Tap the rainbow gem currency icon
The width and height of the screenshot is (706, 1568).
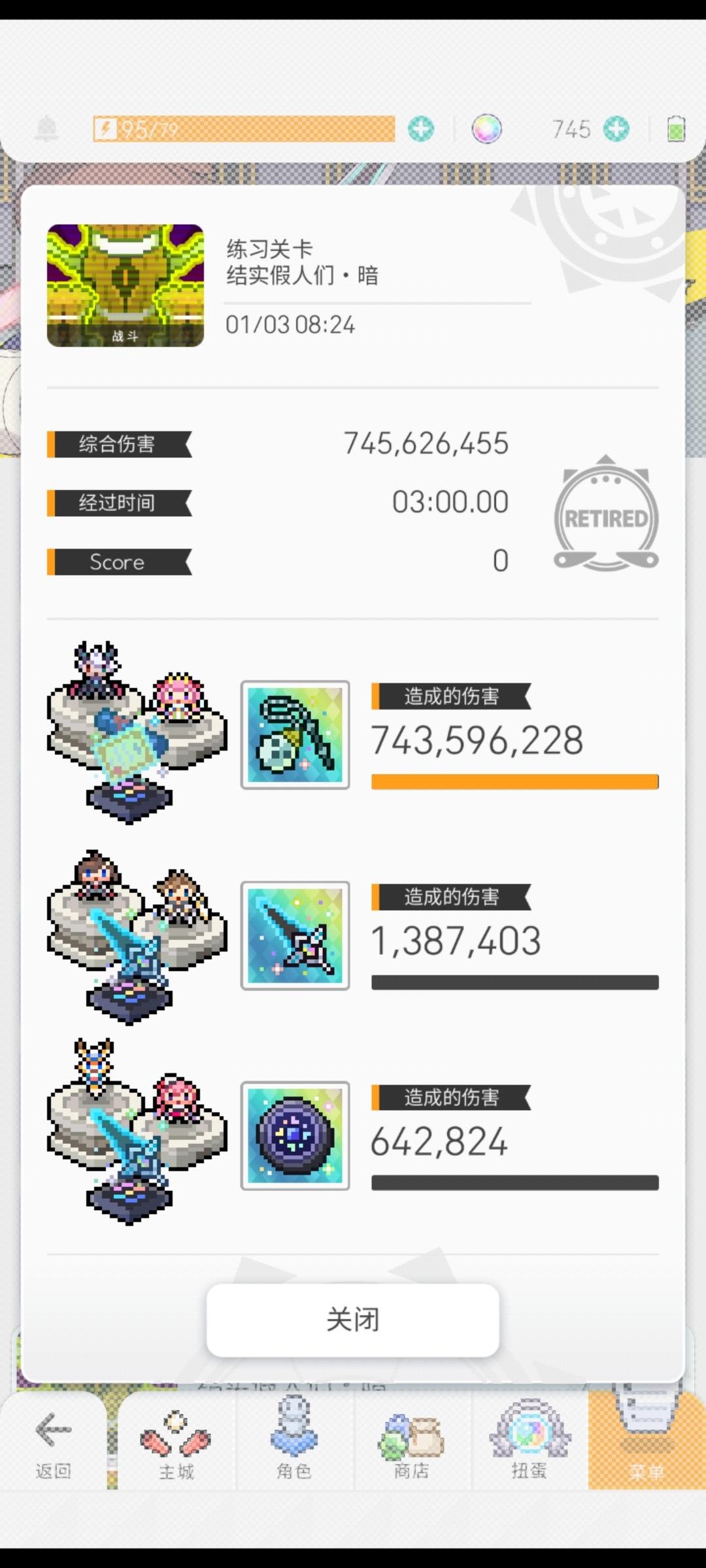[486, 129]
